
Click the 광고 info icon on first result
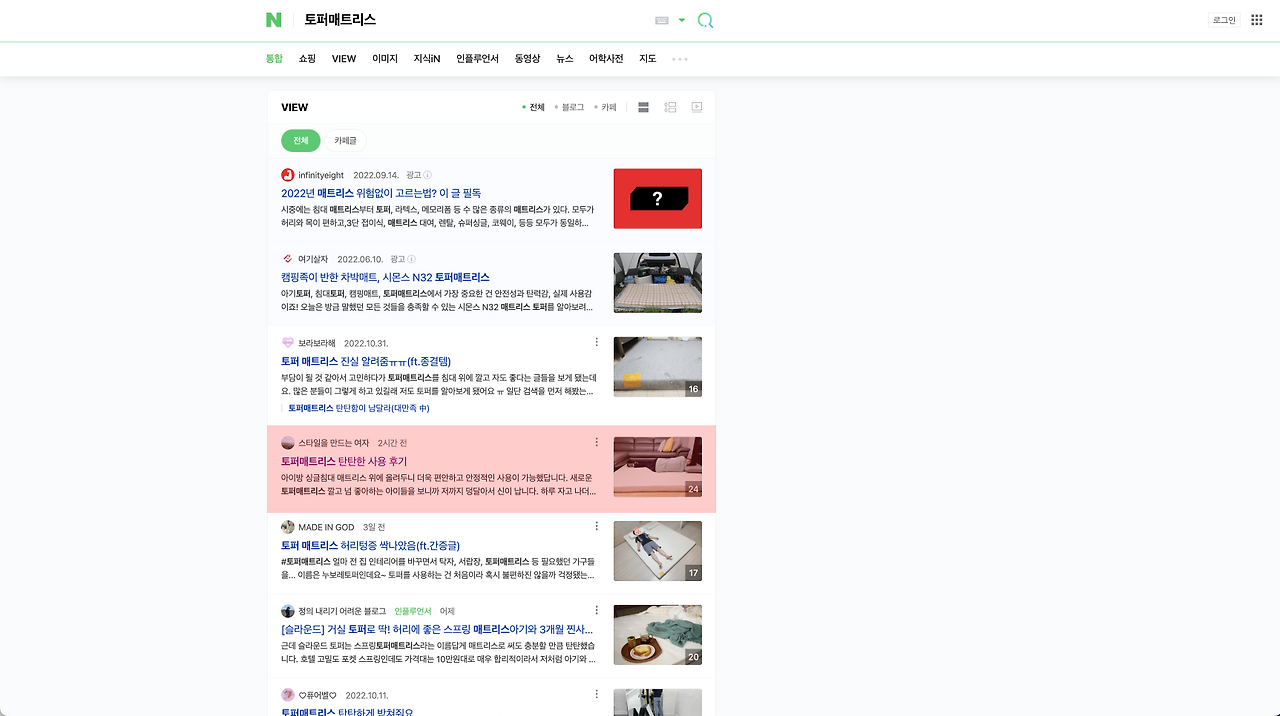click(x=425, y=174)
